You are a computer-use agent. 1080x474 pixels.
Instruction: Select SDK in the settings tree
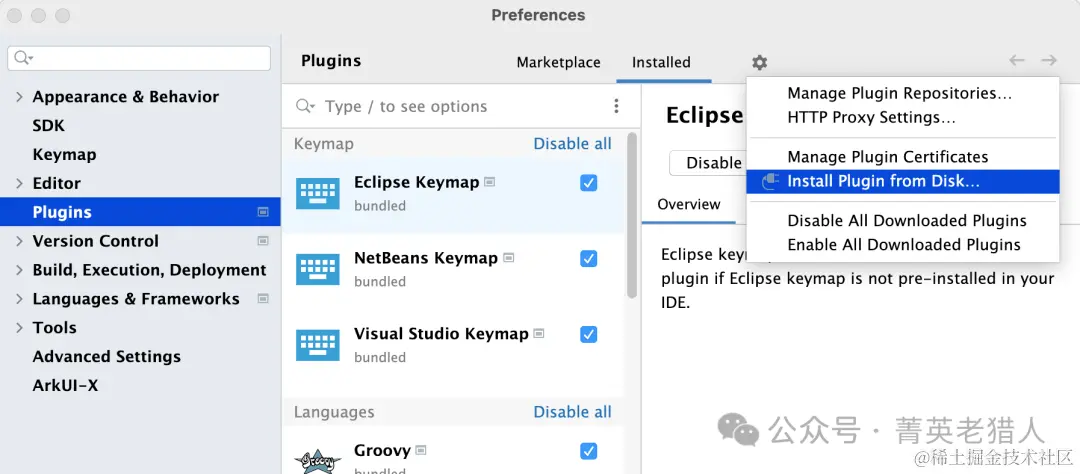coord(48,126)
